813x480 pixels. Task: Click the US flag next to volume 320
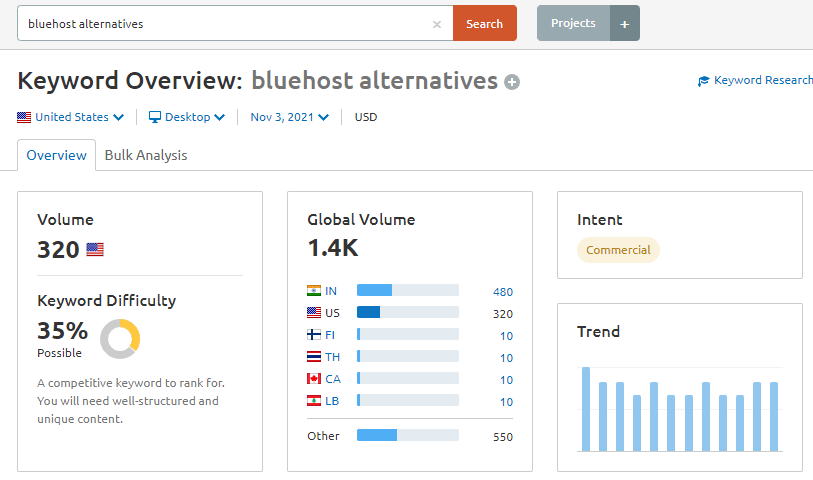point(95,250)
